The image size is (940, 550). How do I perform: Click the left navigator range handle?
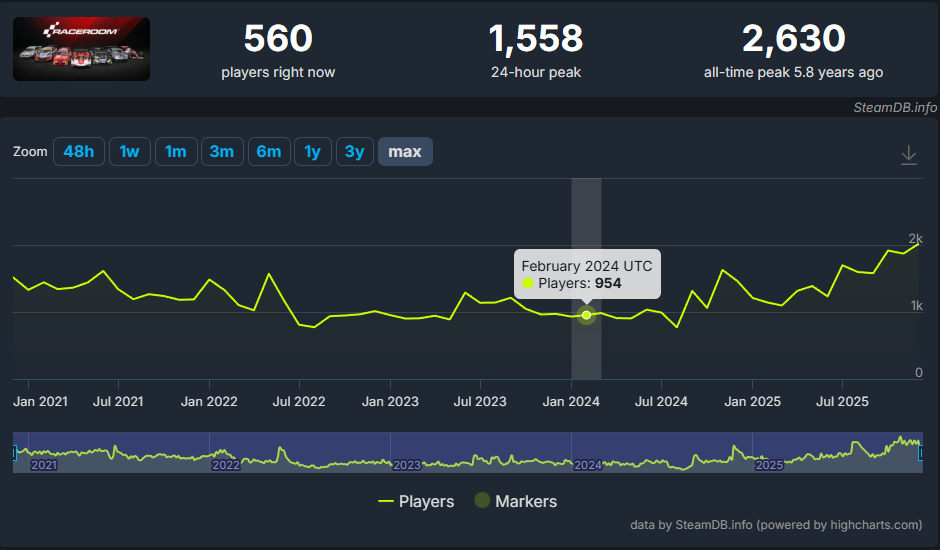14,453
